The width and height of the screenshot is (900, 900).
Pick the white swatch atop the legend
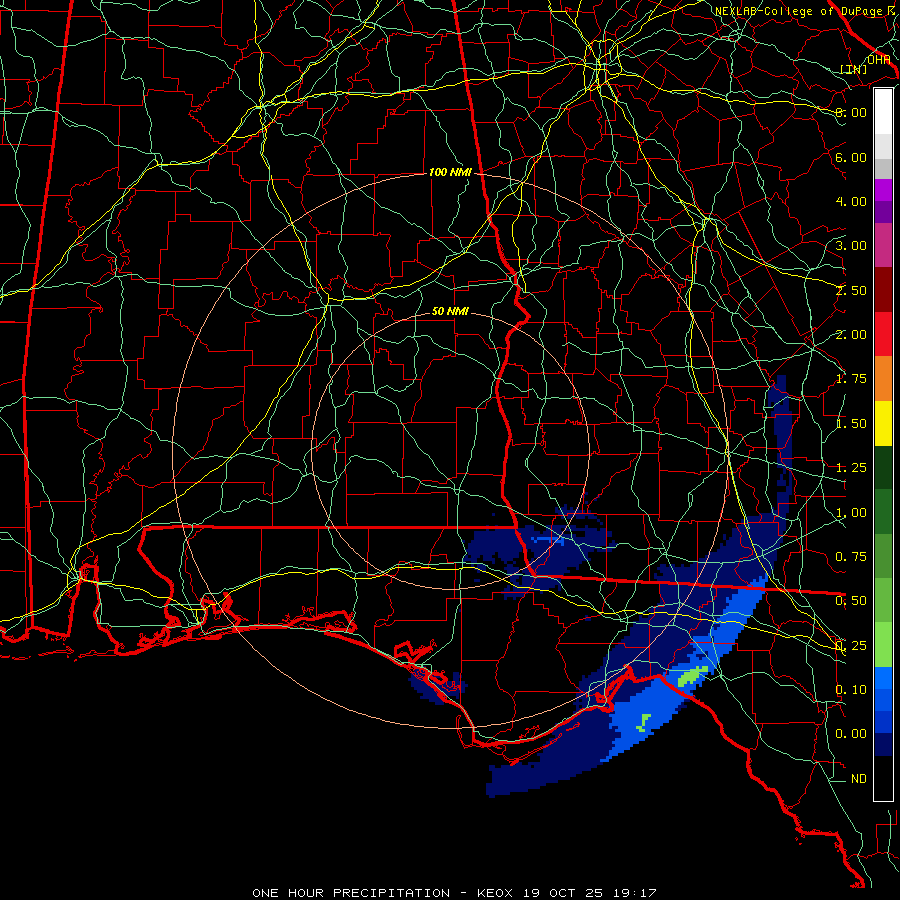(883, 112)
